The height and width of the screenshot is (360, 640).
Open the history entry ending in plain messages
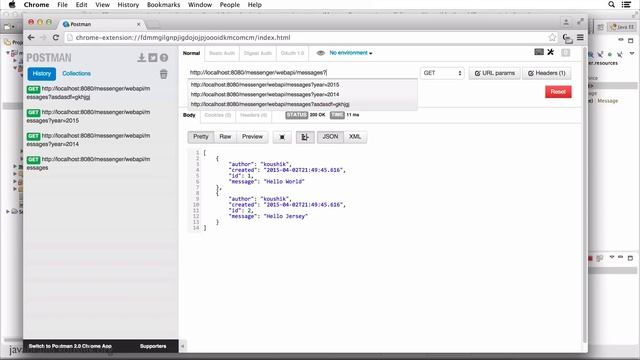coord(89,163)
